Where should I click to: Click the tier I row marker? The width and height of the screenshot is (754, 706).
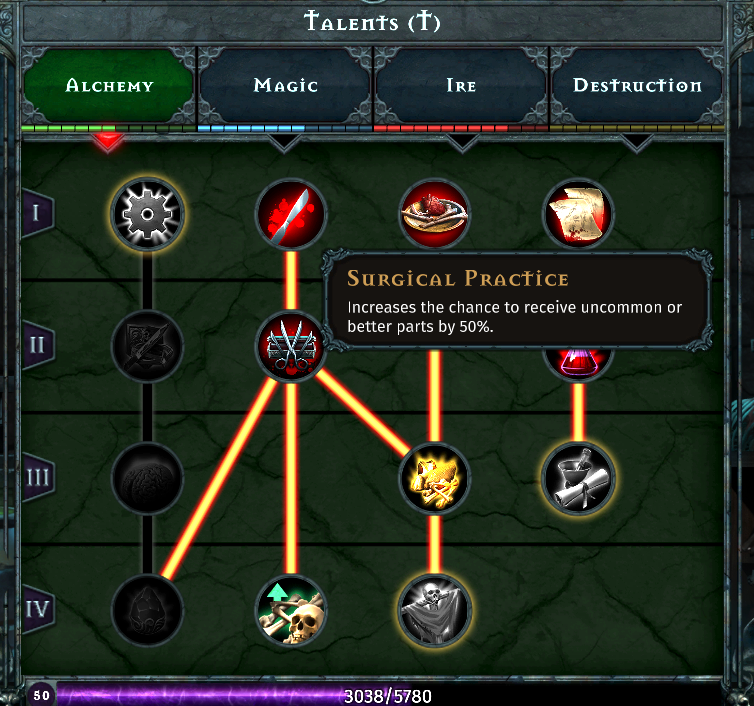38,213
